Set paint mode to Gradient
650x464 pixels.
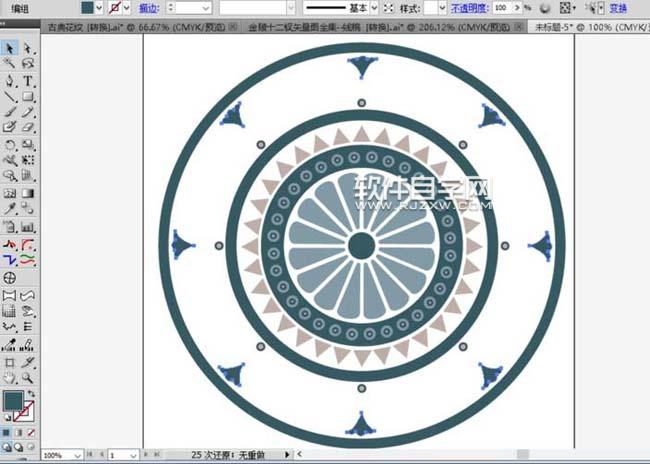click(19, 432)
